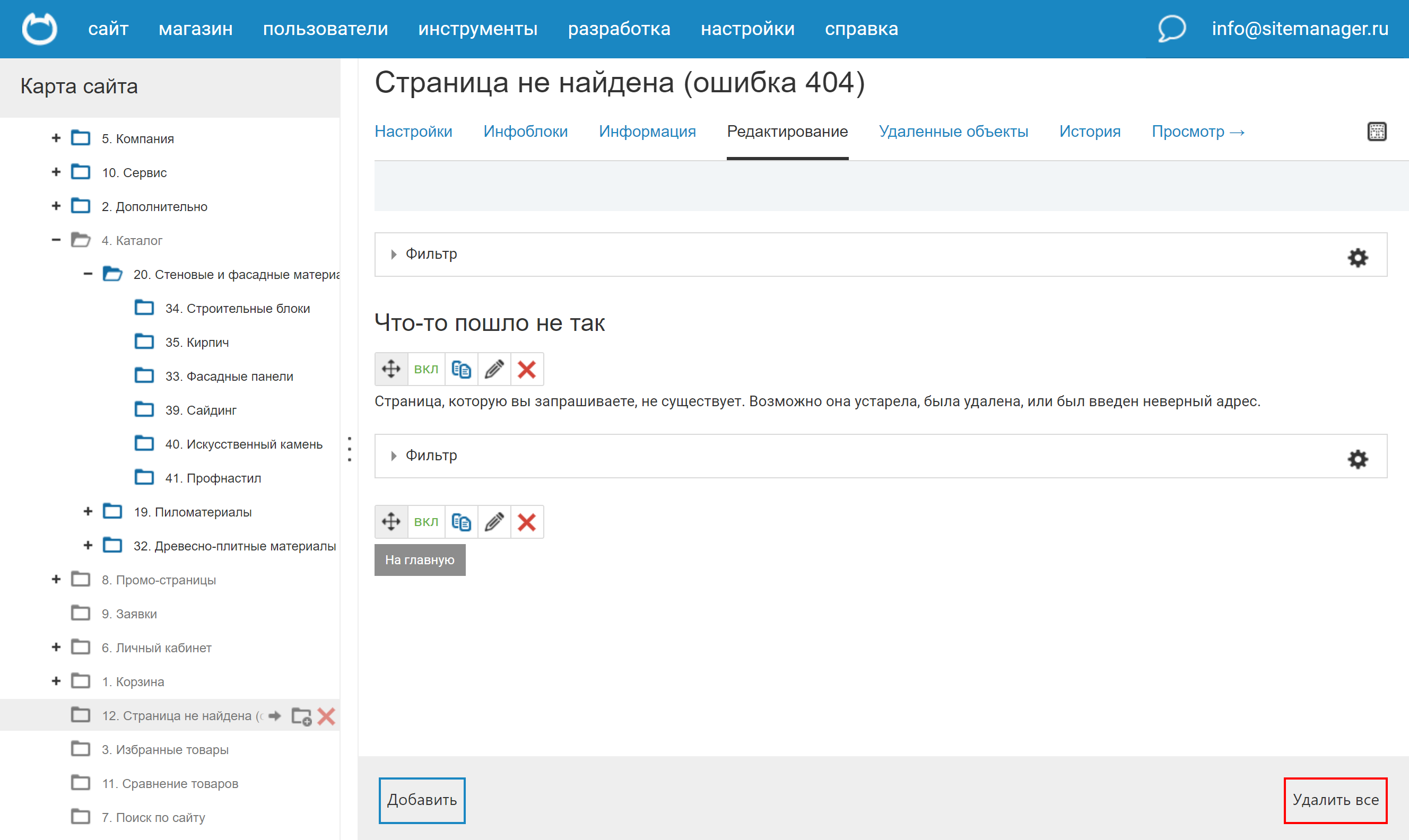Open settings gear of first Фильтр block
The width and height of the screenshot is (1409, 840).
click(1357, 258)
